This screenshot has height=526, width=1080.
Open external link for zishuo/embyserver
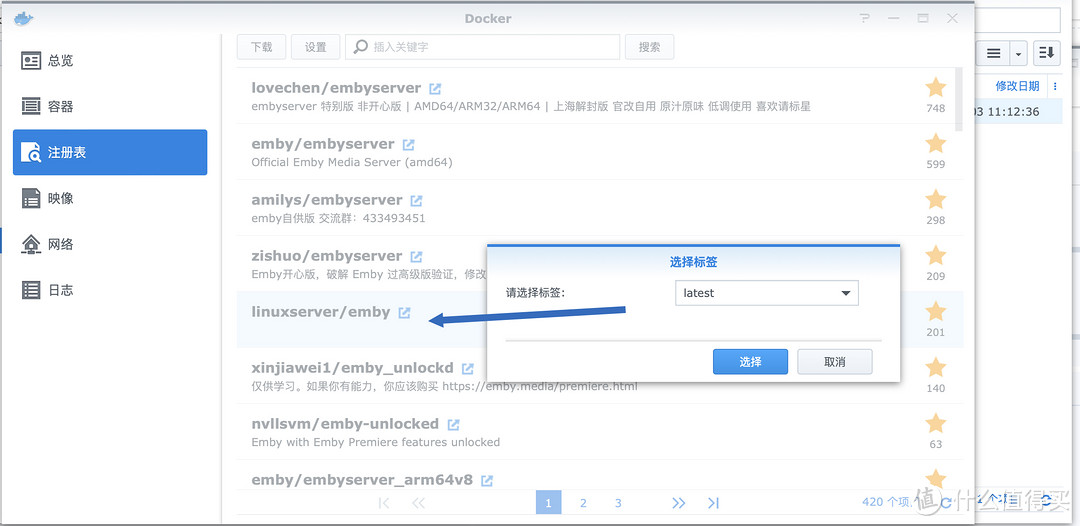click(x=416, y=256)
